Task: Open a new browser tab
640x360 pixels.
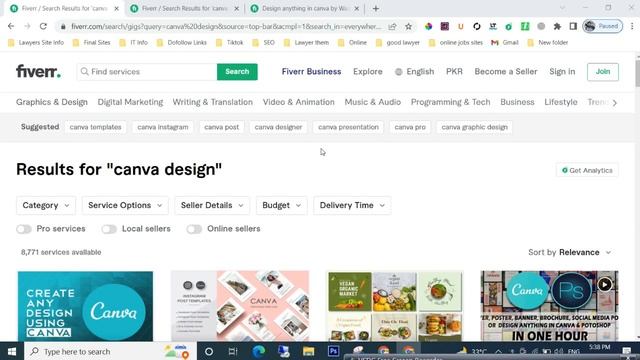Action: (x=376, y=8)
